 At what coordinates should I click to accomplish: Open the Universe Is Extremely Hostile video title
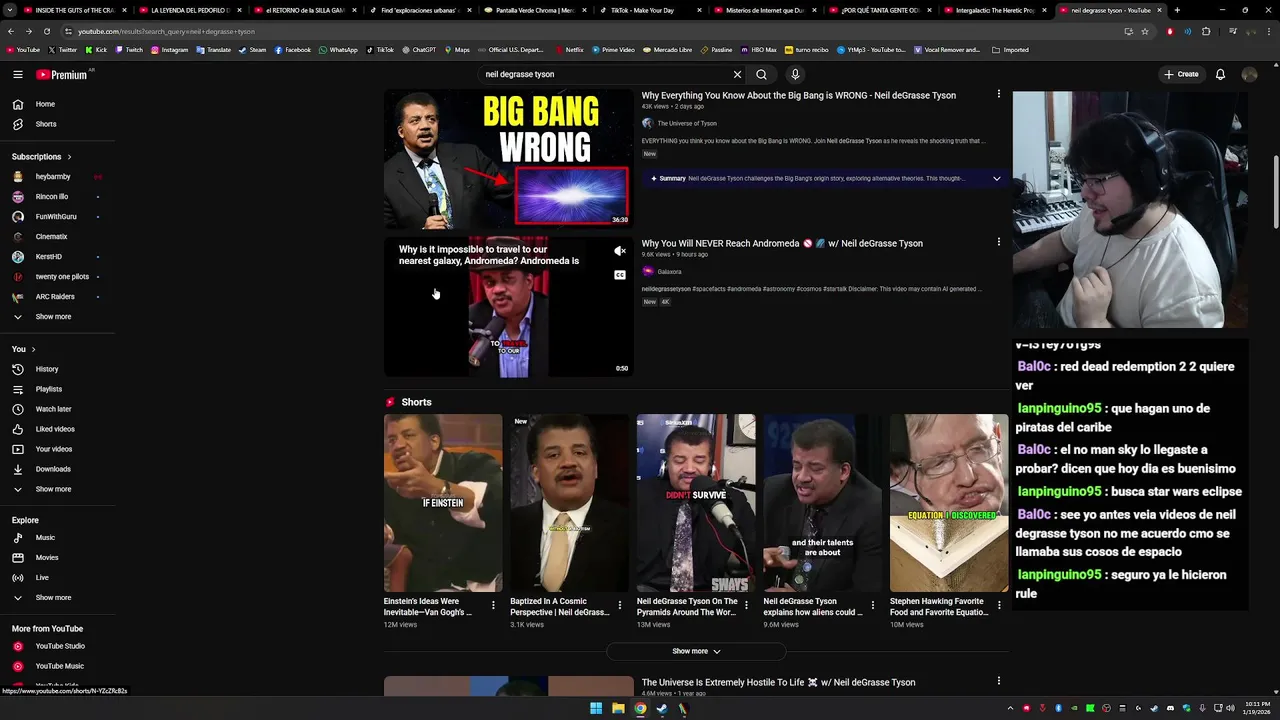coord(778,682)
